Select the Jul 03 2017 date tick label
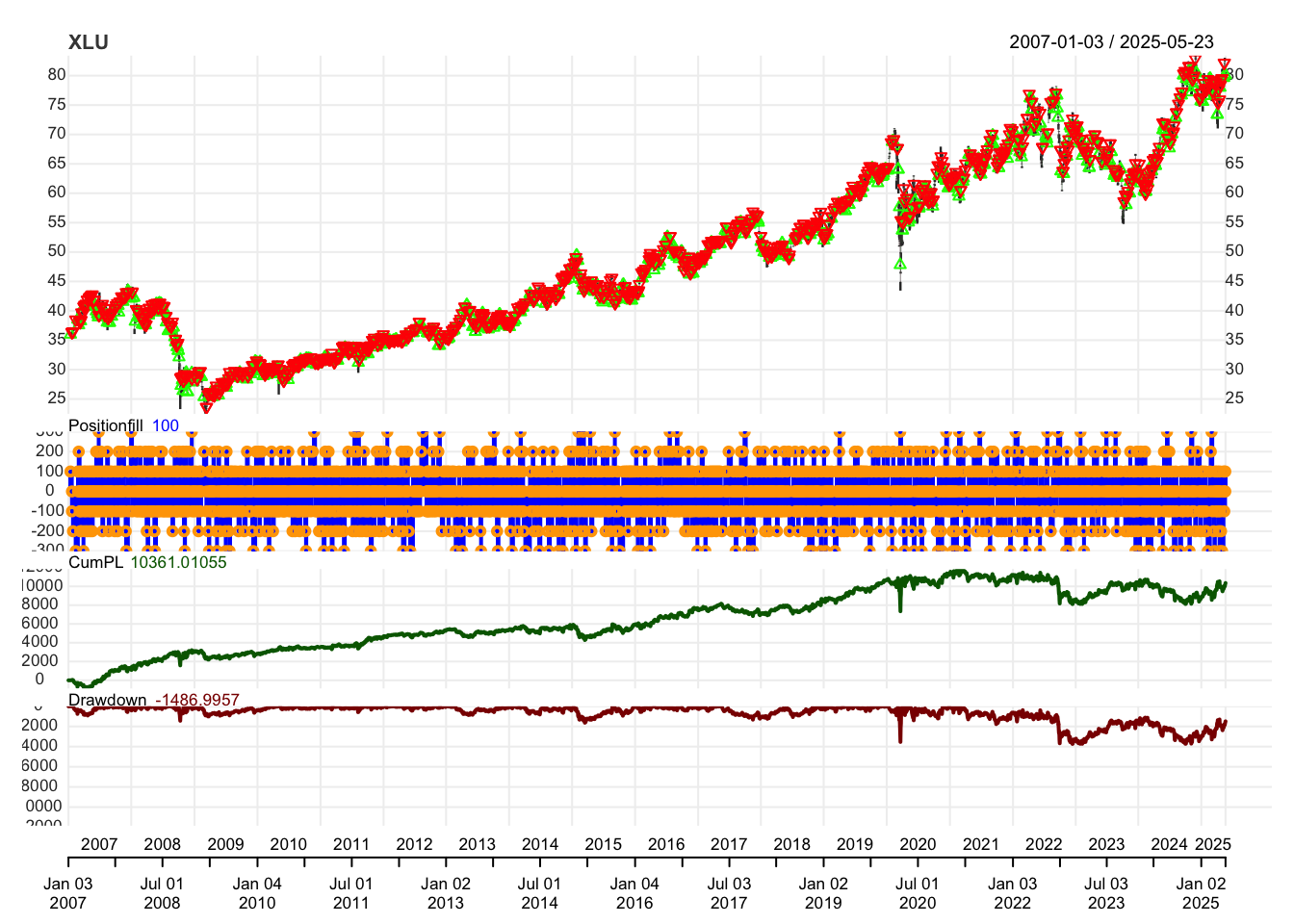1294x924 pixels. pyautogui.click(x=729, y=893)
